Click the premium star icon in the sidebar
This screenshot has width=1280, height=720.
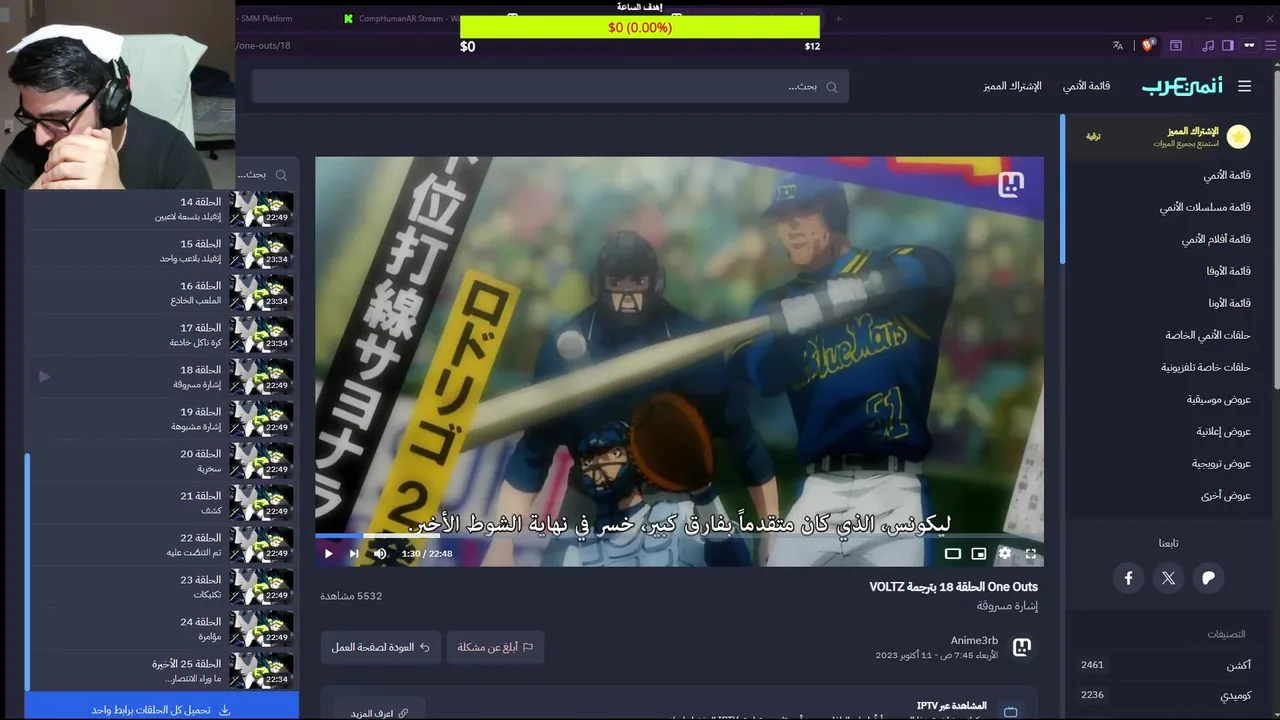coord(1238,136)
